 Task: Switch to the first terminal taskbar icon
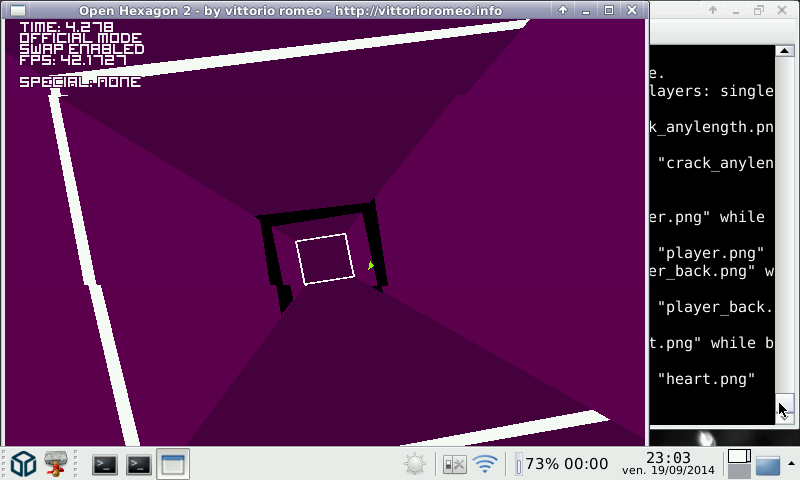(105, 464)
